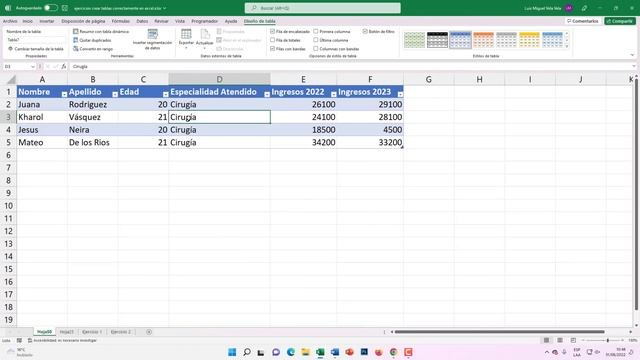
Task: Open Chrome from the taskbar
Action: [x=393, y=352]
